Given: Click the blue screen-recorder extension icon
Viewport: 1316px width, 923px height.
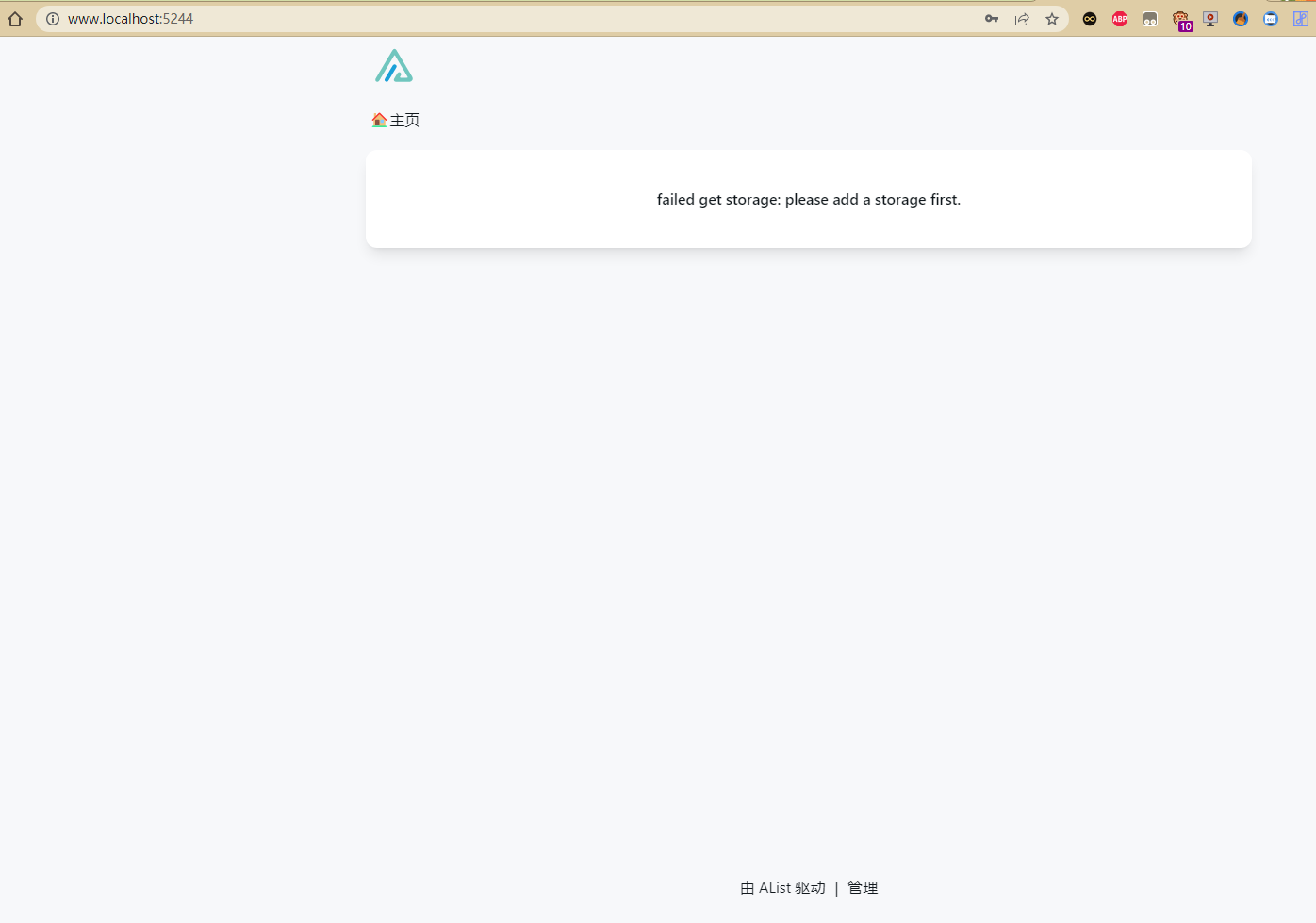Looking at the screenshot, I should [x=1270, y=18].
